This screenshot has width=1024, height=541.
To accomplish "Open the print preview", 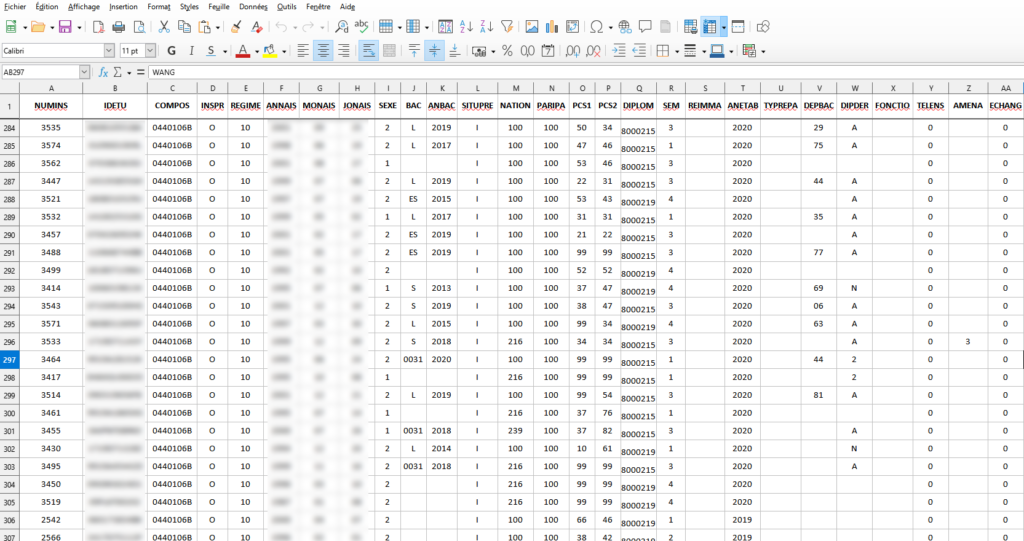I will coord(139,27).
